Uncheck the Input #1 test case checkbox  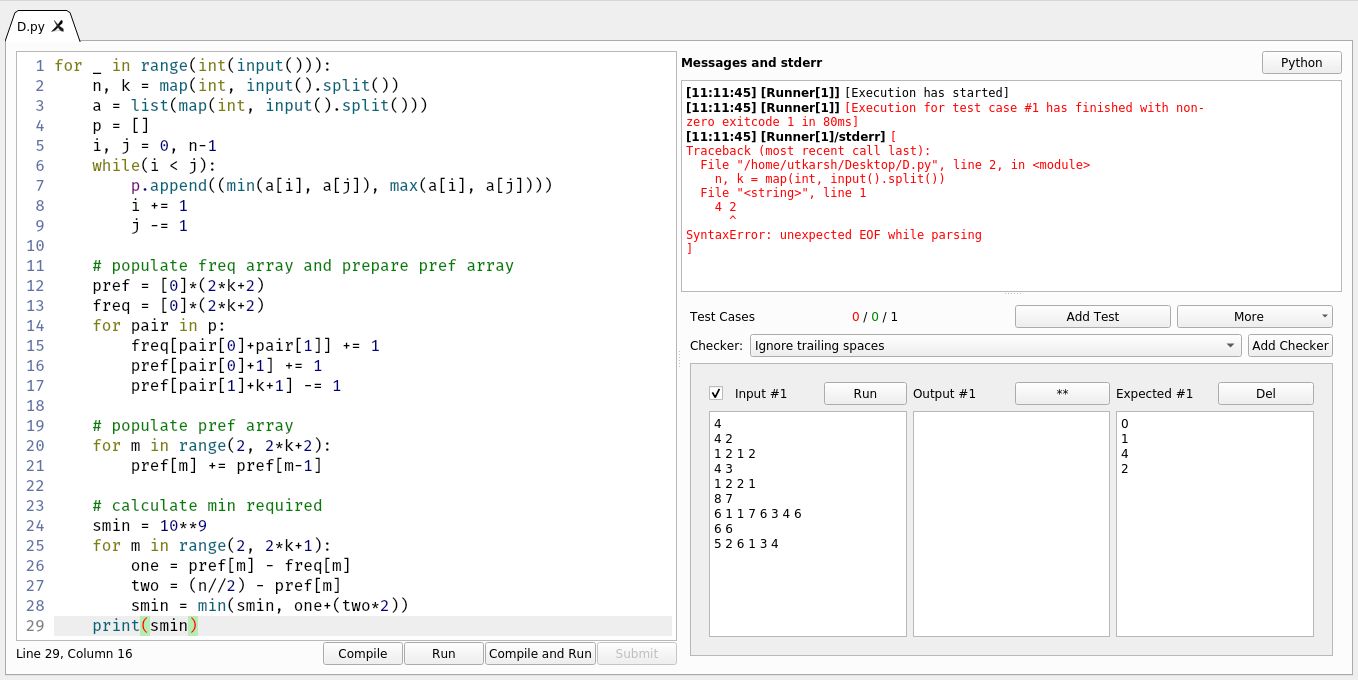pos(716,393)
